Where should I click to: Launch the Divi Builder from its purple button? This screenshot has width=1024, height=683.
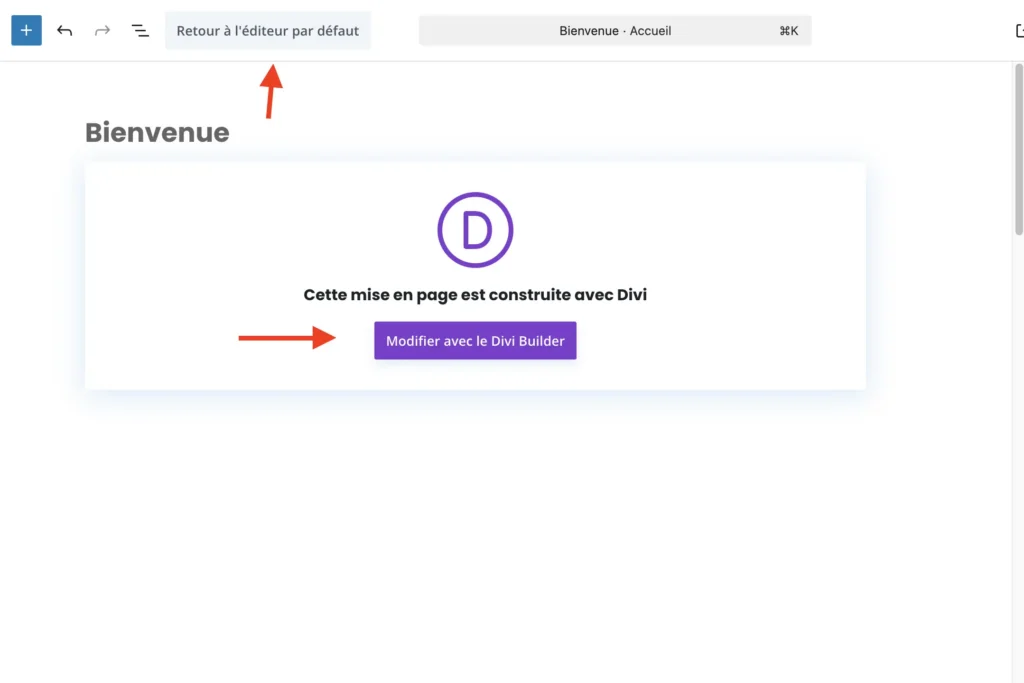pos(475,340)
